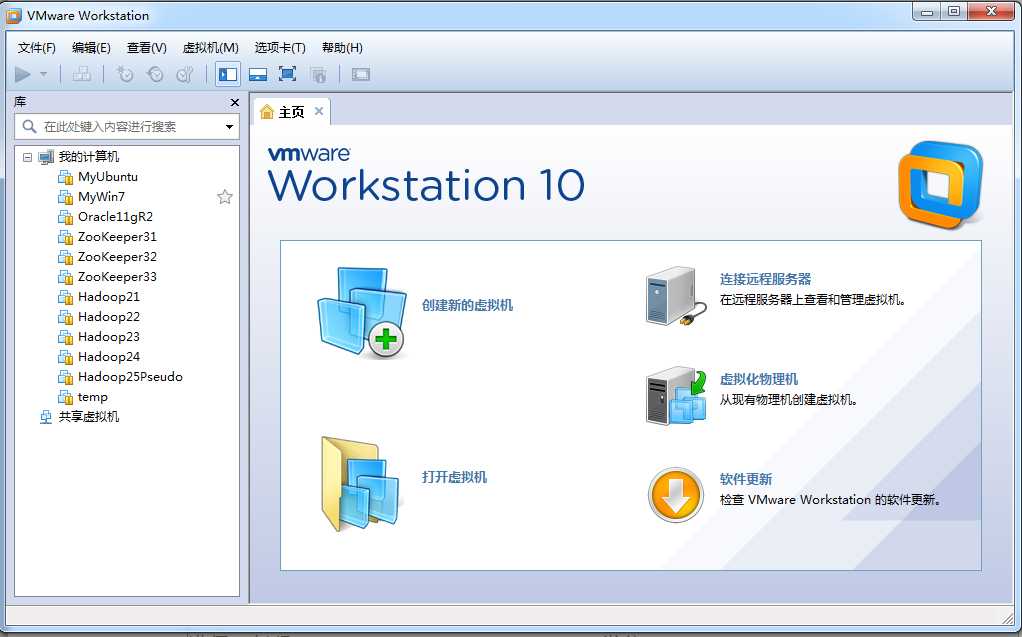This screenshot has width=1022, height=637.
Task: Select the Hadoop25Pseudo virtual machine
Action: pyautogui.click(x=130, y=377)
